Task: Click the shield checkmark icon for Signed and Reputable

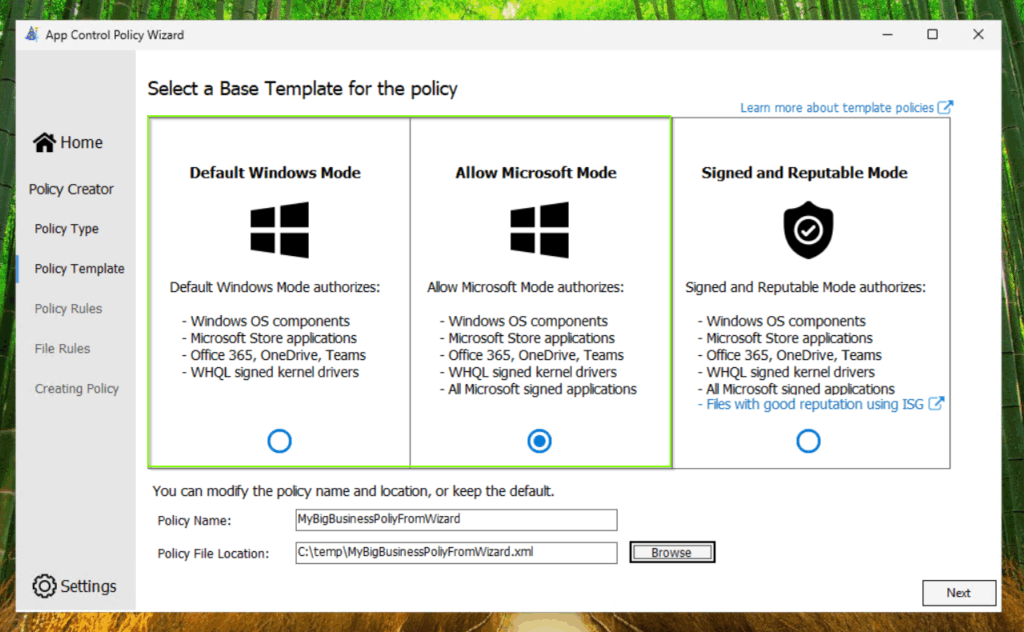Action: coord(808,230)
